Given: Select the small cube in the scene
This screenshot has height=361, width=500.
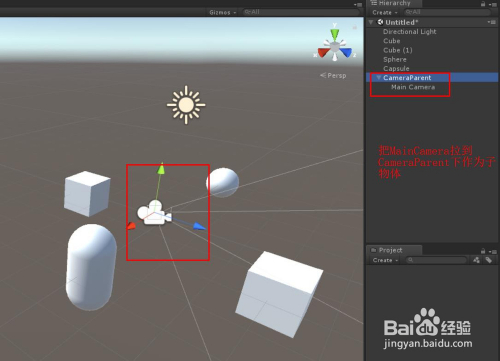Looking at the screenshot, I should (87, 193).
